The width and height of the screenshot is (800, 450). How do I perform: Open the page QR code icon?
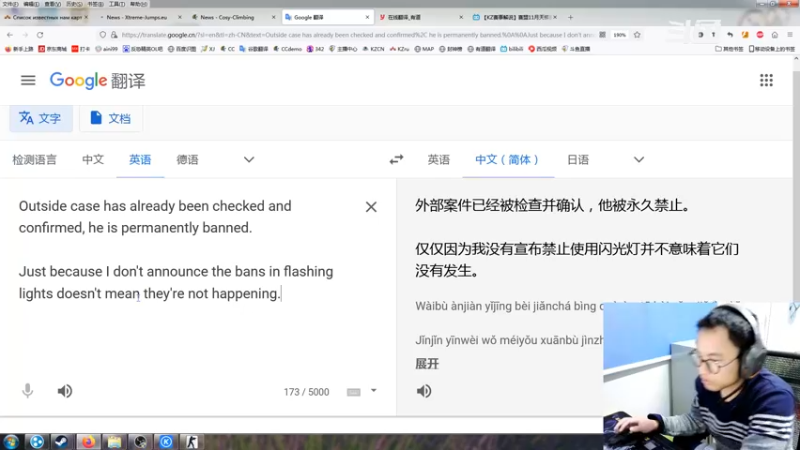tap(603, 35)
